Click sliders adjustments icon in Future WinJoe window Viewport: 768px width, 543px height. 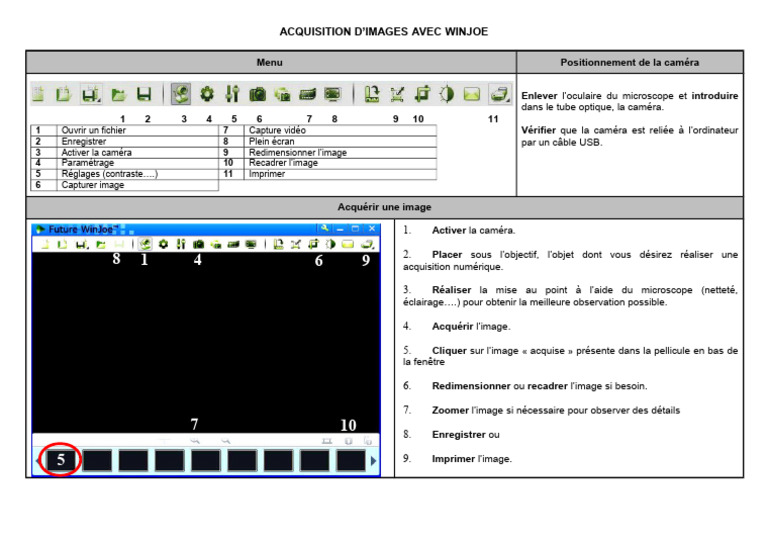point(181,244)
